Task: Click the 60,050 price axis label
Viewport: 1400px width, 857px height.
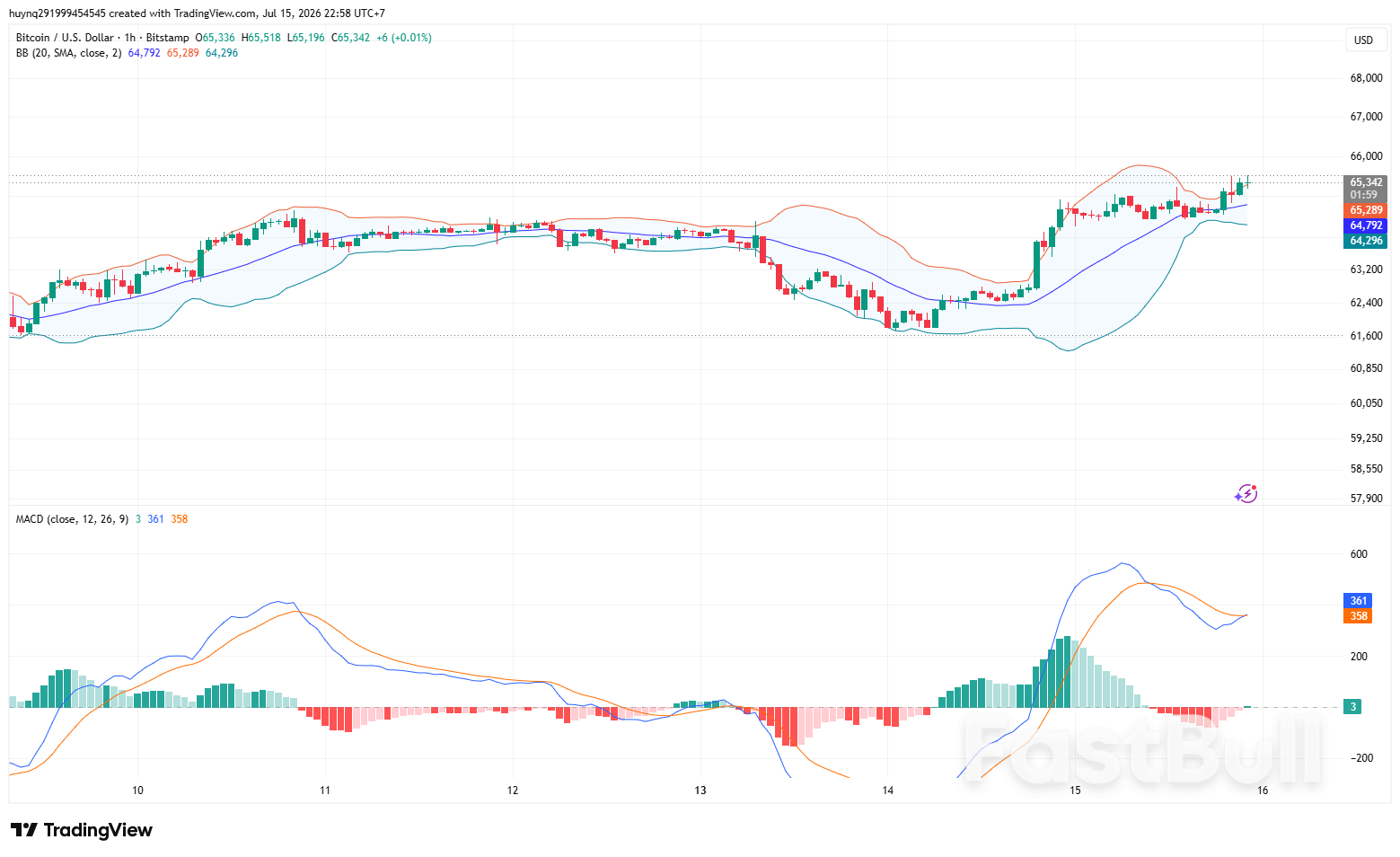Action: pos(1366,403)
